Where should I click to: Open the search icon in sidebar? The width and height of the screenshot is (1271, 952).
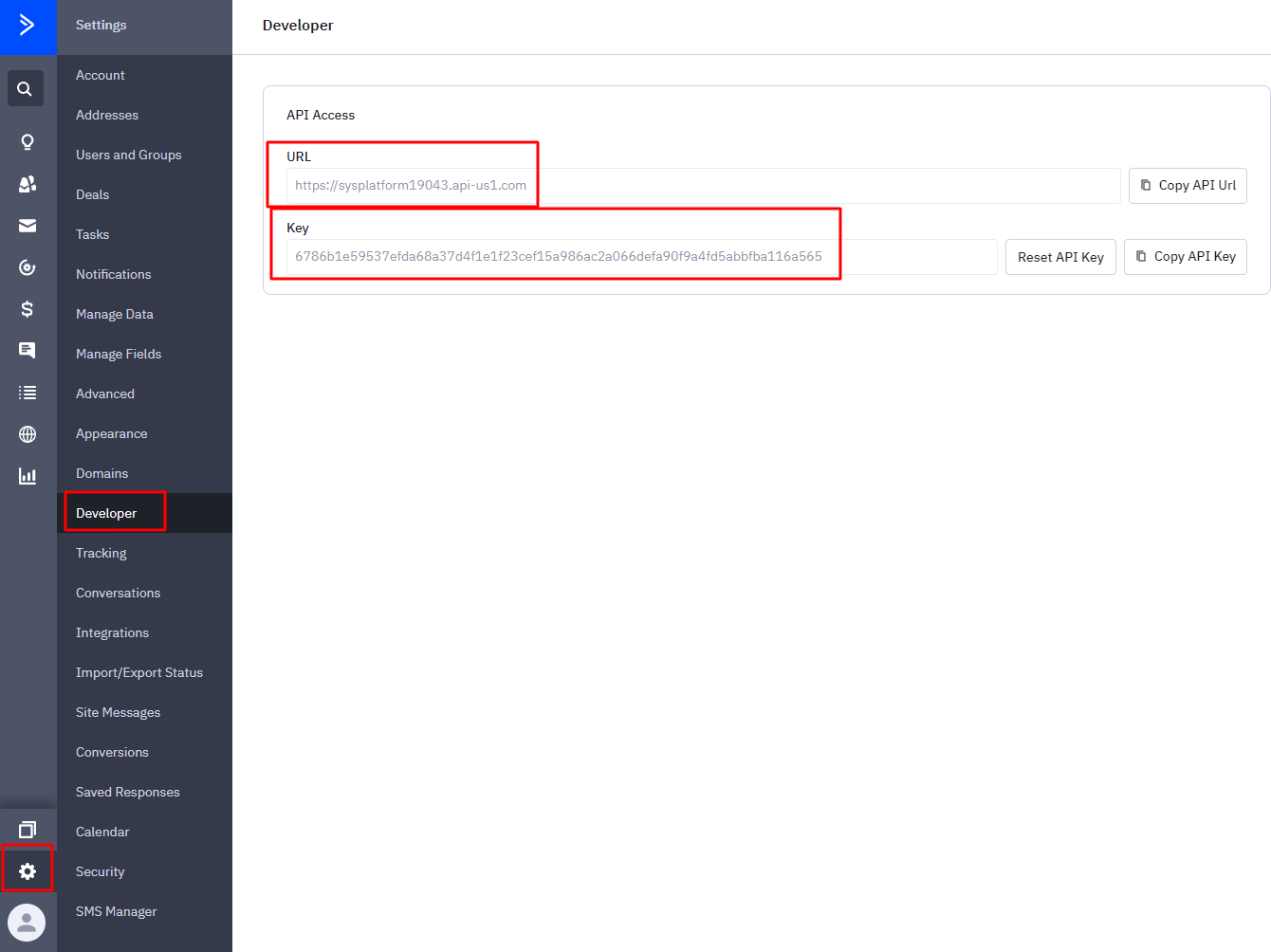pyautogui.click(x=26, y=88)
